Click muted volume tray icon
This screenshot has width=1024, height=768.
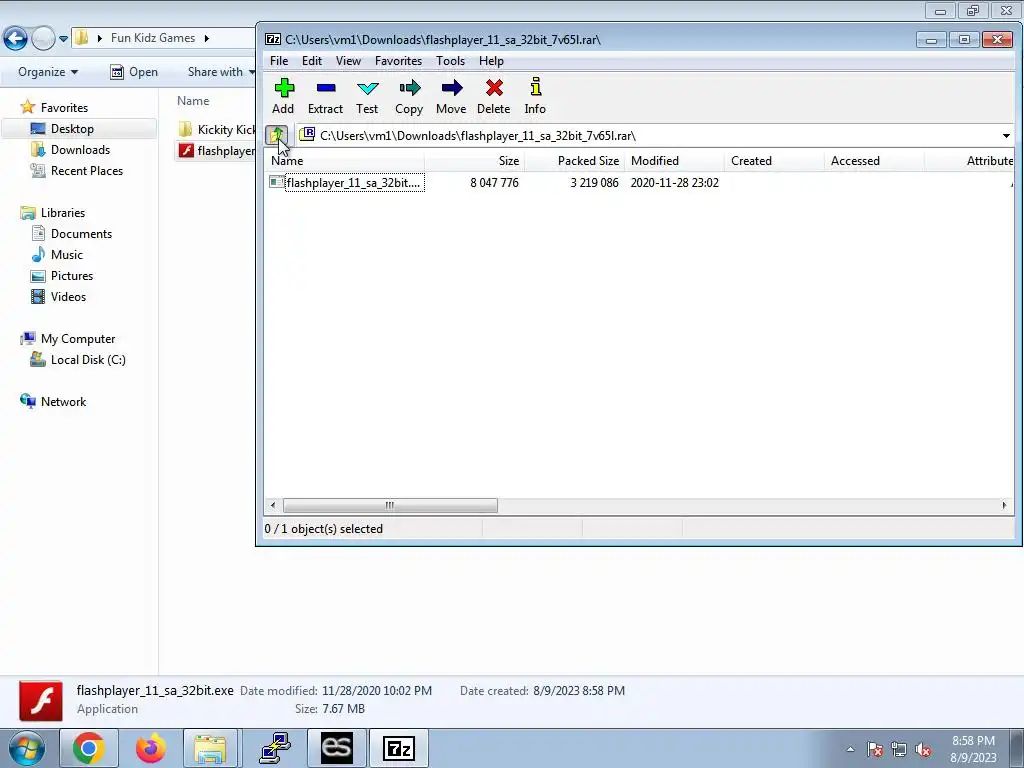pyautogui.click(x=923, y=750)
